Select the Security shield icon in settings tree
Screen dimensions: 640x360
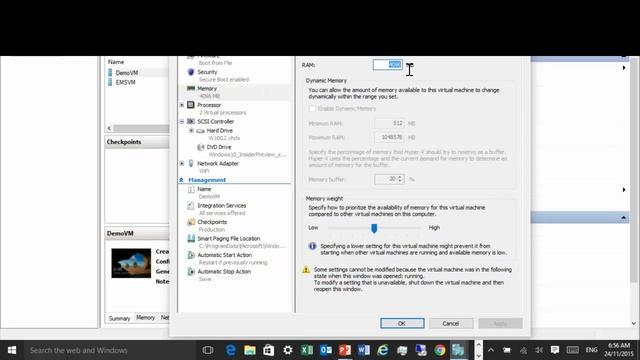pyautogui.click(x=191, y=72)
